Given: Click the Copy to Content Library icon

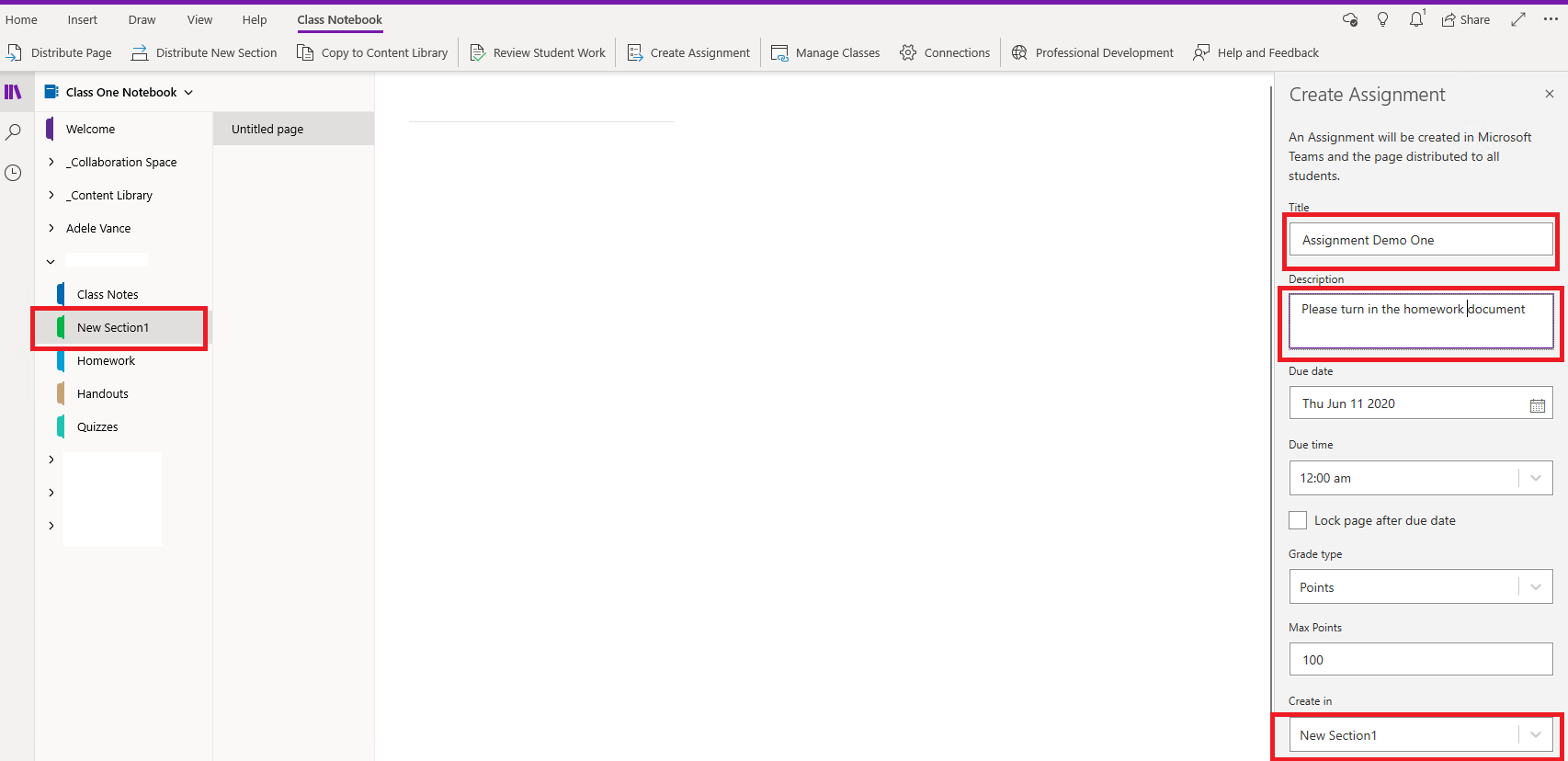Looking at the screenshot, I should tap(305, 52).
